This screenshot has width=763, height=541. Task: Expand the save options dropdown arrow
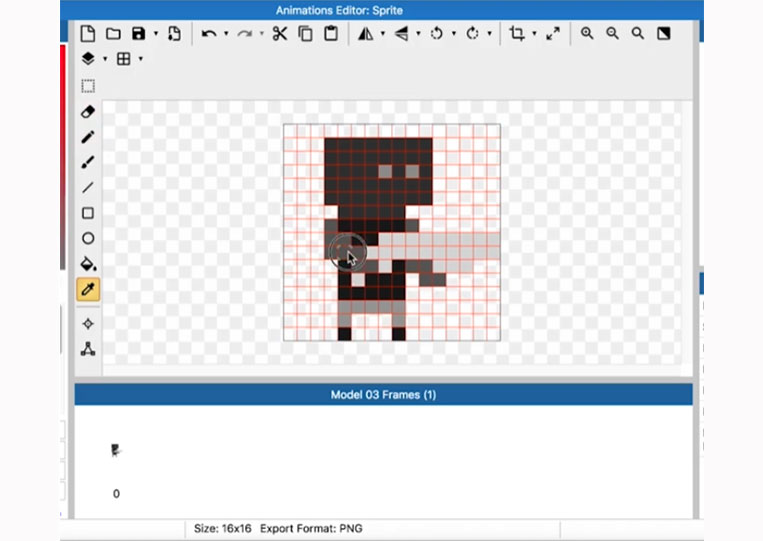tap(156, 34)
